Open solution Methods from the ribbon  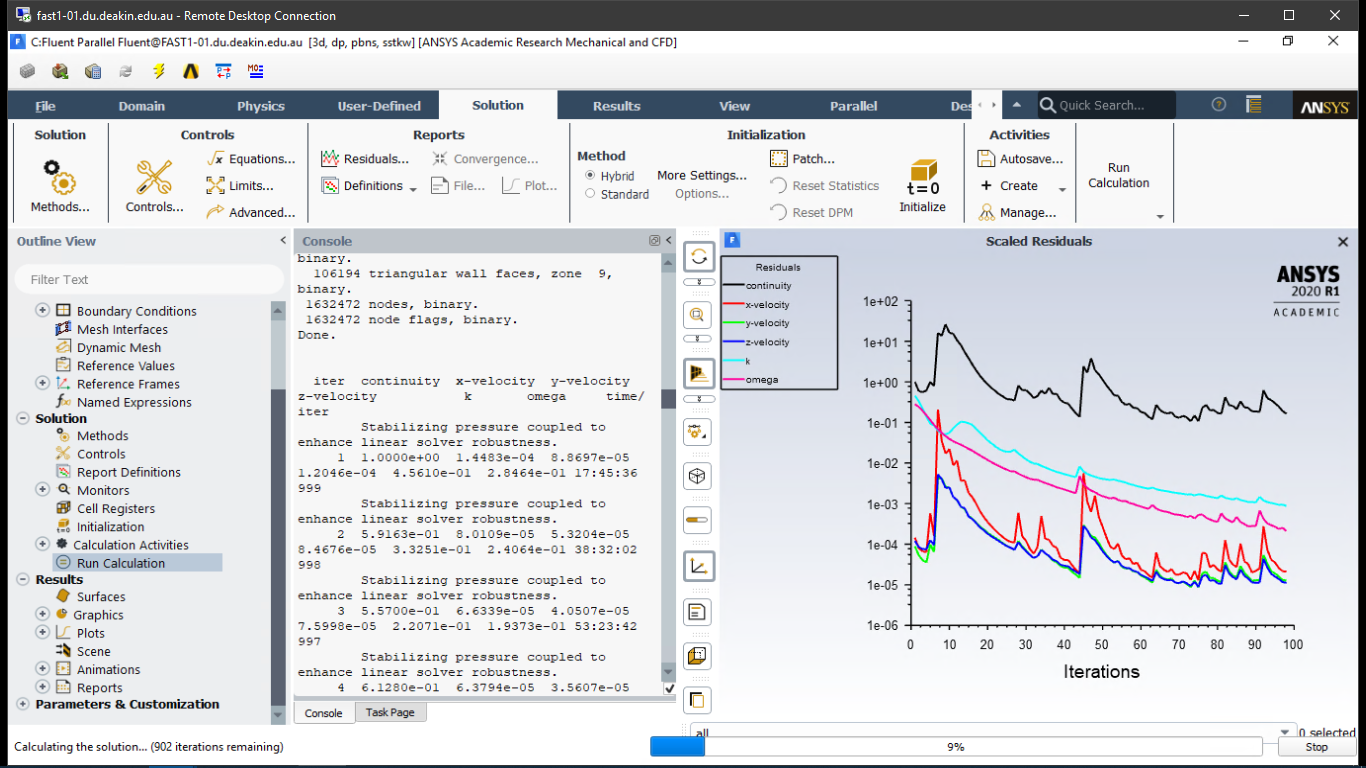click(60, 187)
